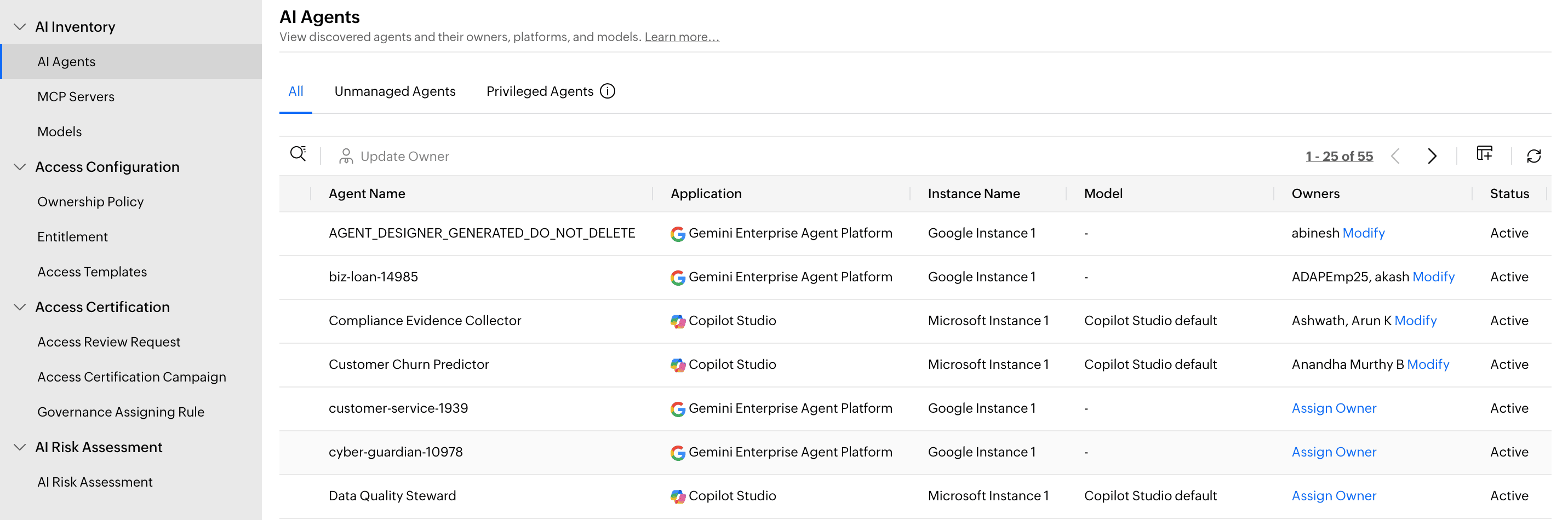Click Google icon in biz-loan-14985 row
The image size is (1568, 520).
pyautogui.click(x=678, y=278)
